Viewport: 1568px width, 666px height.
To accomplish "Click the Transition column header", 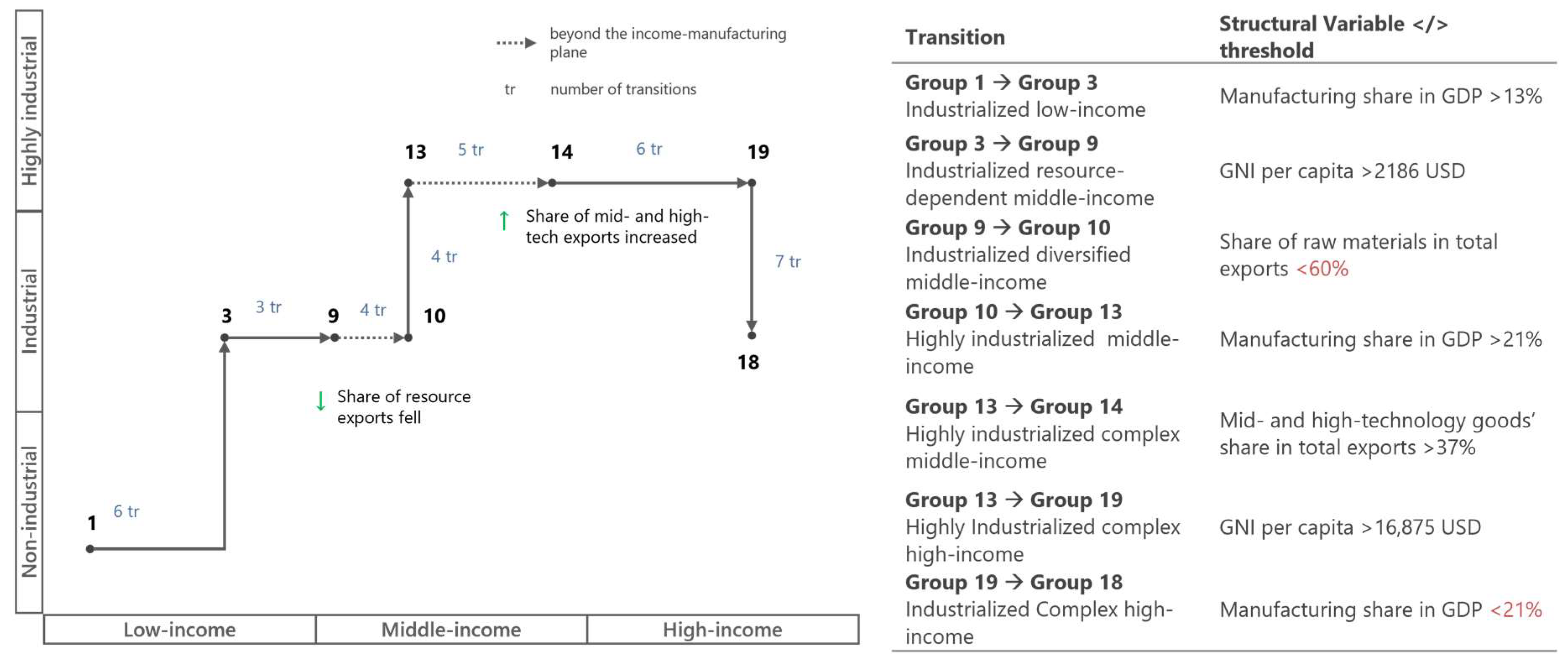I will (x=955, y=38).
